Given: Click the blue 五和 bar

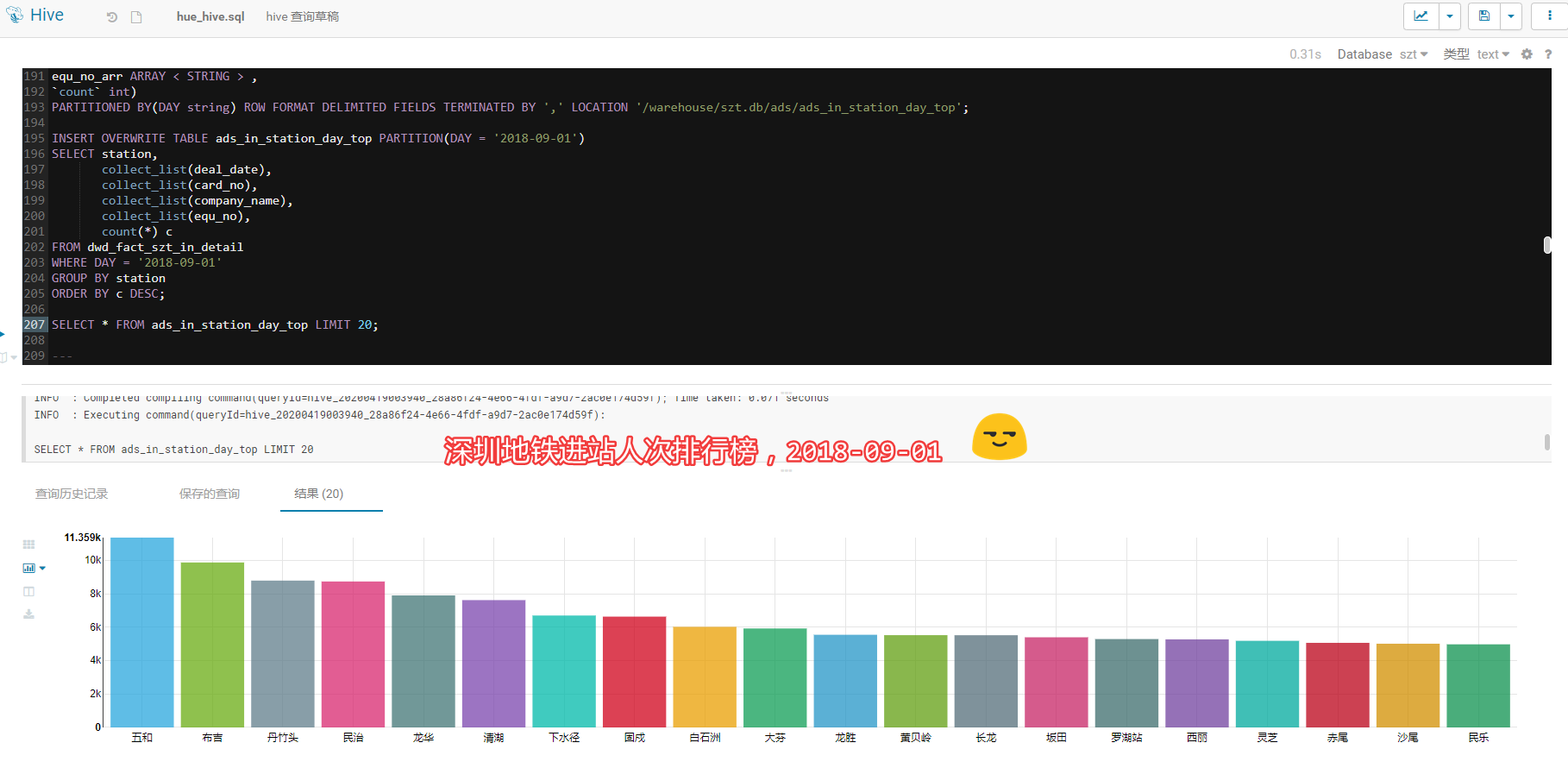Looking at the screenshot, I should pyautogui.click(x=142, y=633).
